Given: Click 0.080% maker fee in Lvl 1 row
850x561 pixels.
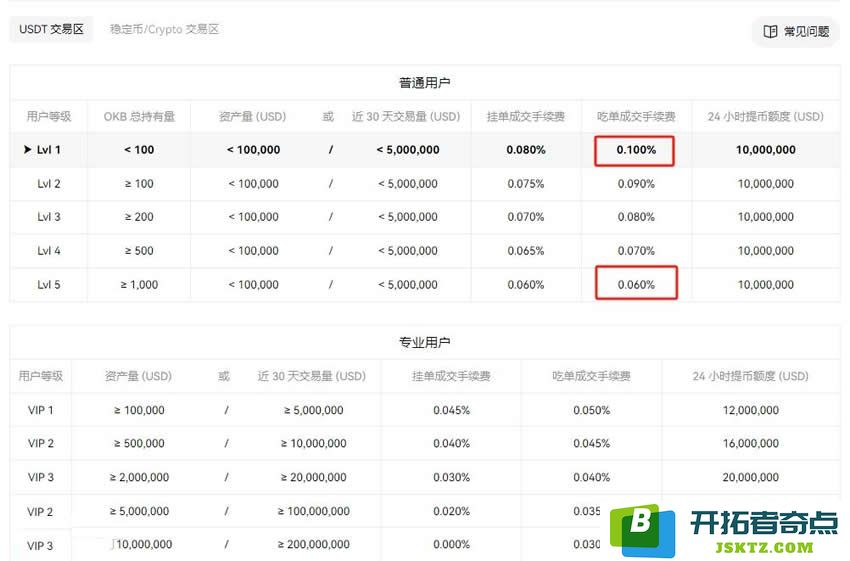Looking at the screenshot, I should coord(526,150).
